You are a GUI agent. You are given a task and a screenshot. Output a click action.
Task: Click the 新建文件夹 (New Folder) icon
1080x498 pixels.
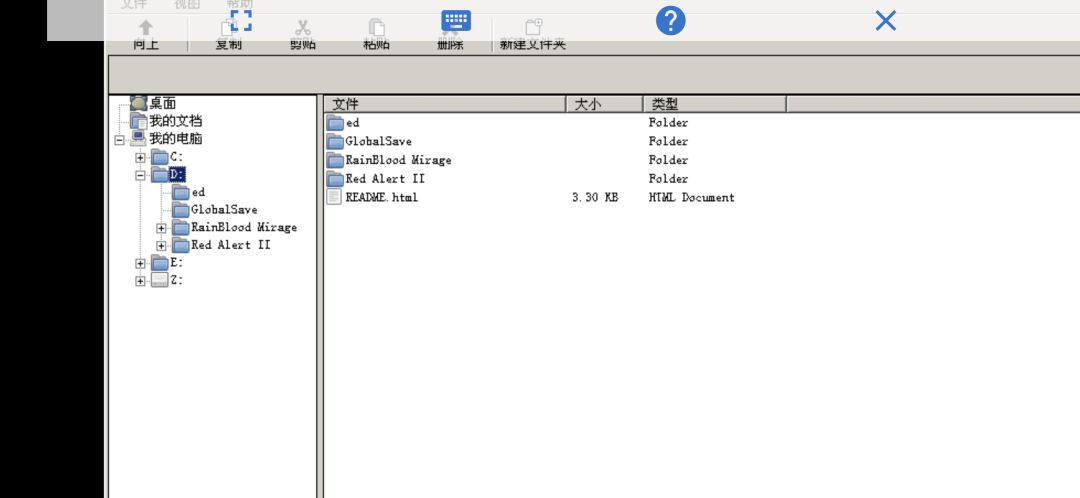click(x=533, y=28)
